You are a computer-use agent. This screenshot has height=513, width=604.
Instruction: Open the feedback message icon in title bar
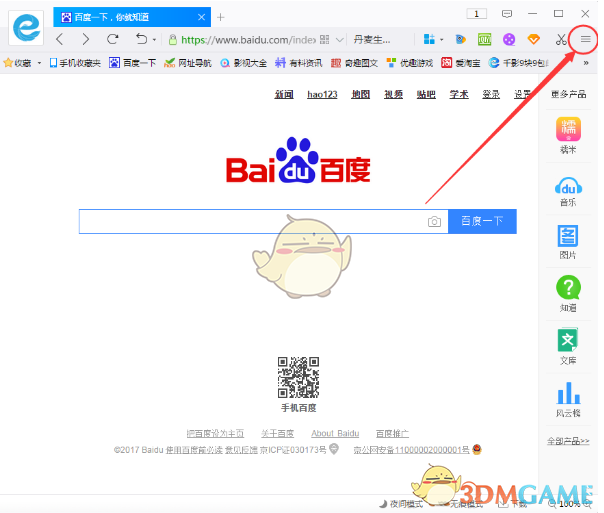coord(507,14)
